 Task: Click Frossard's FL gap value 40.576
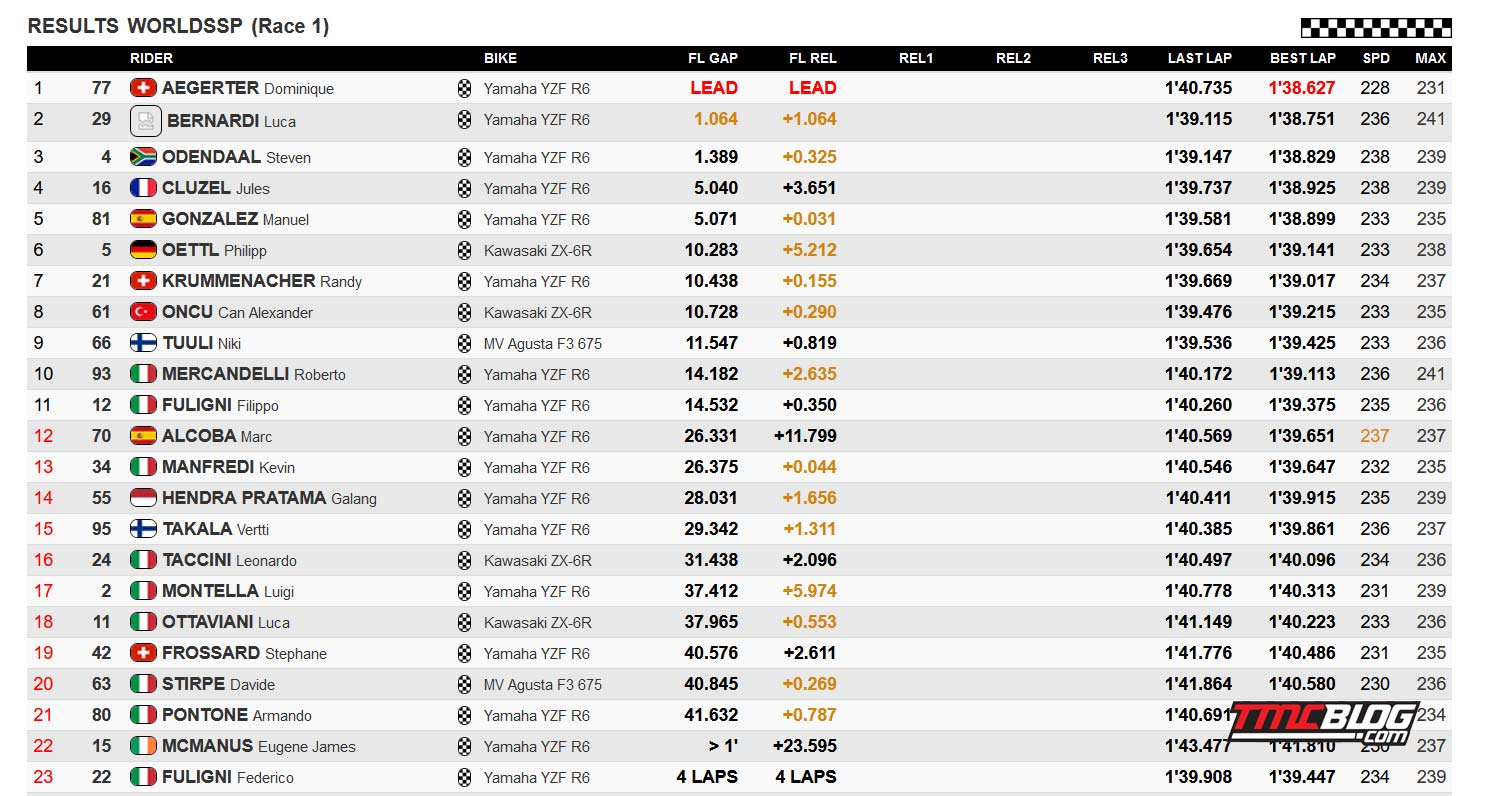[711, 653]
